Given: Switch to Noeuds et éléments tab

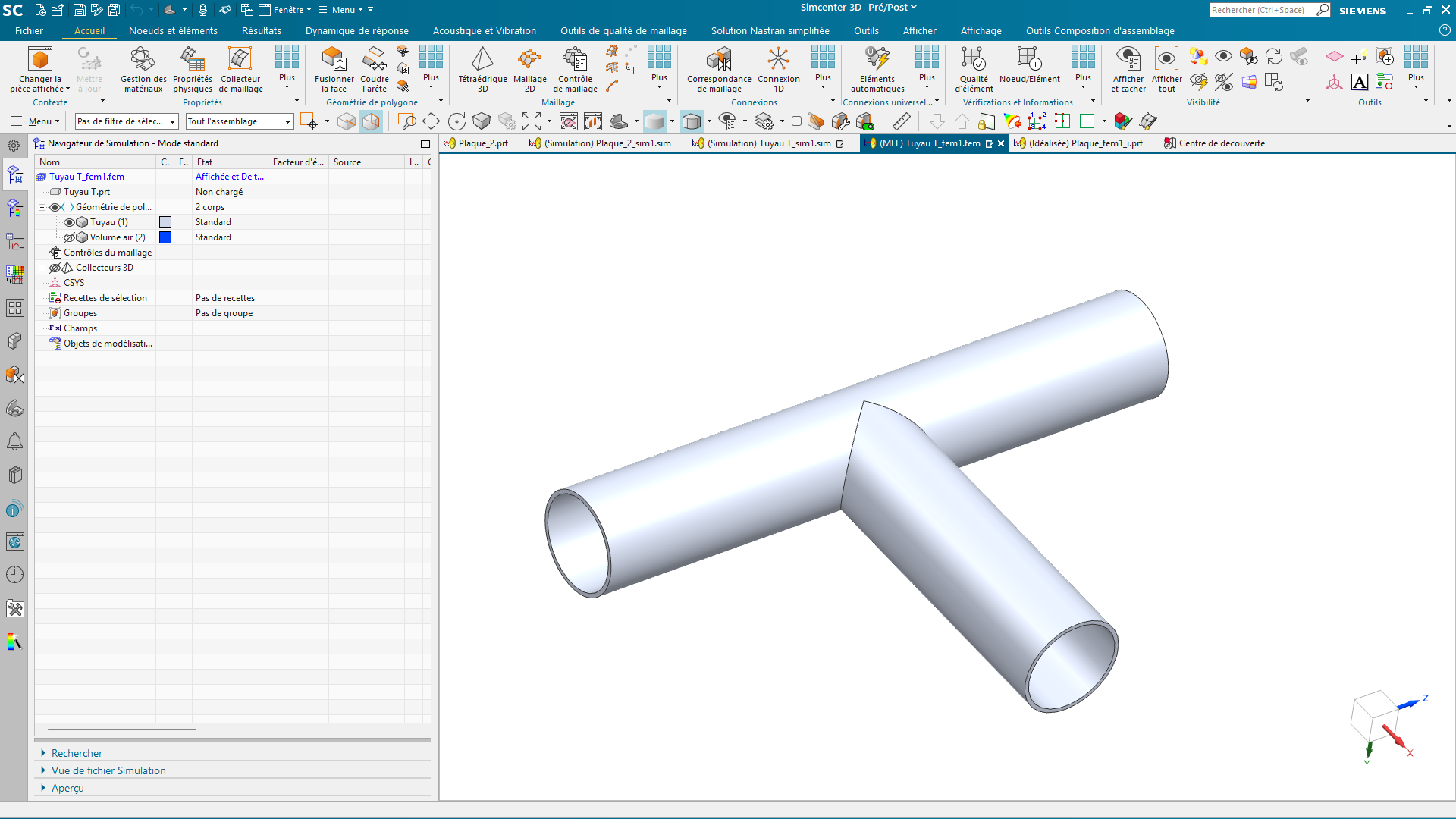Looking at the screenshot, I should coord(173,30).
